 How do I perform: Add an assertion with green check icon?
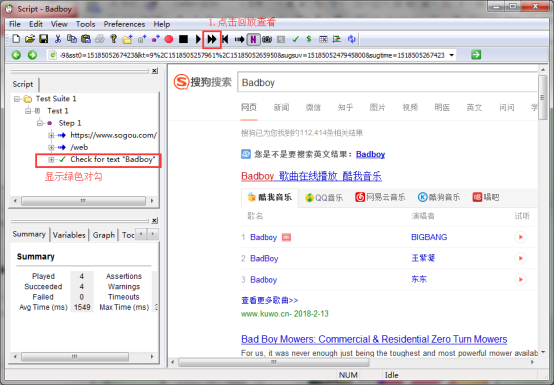tap(295, 39)
